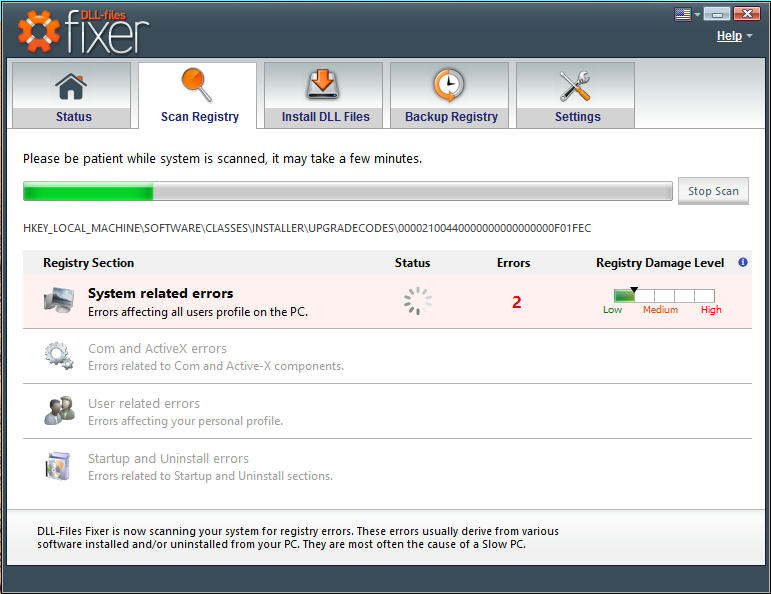Click the Backup Registry clock icon
This screenshot has width=771, height=594.
[x=450, y=86]
